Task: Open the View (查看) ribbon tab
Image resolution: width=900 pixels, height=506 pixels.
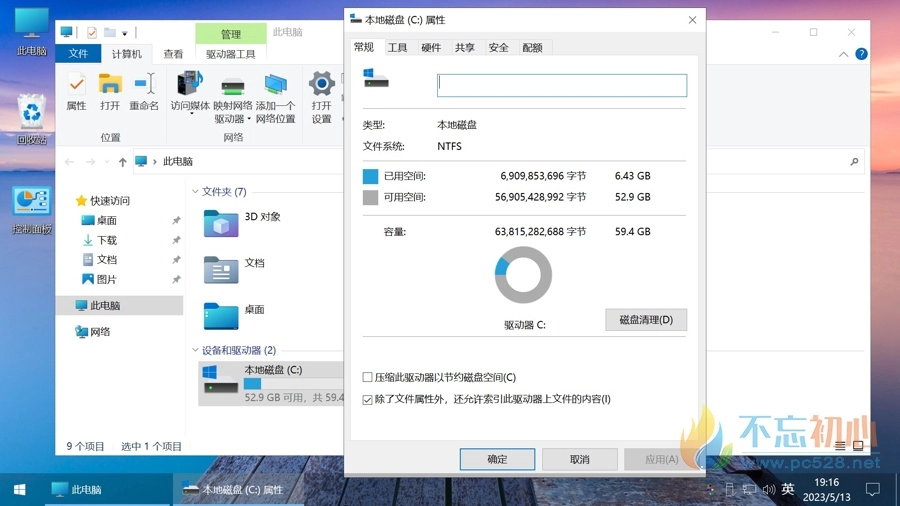Action: tap(173, 54)
